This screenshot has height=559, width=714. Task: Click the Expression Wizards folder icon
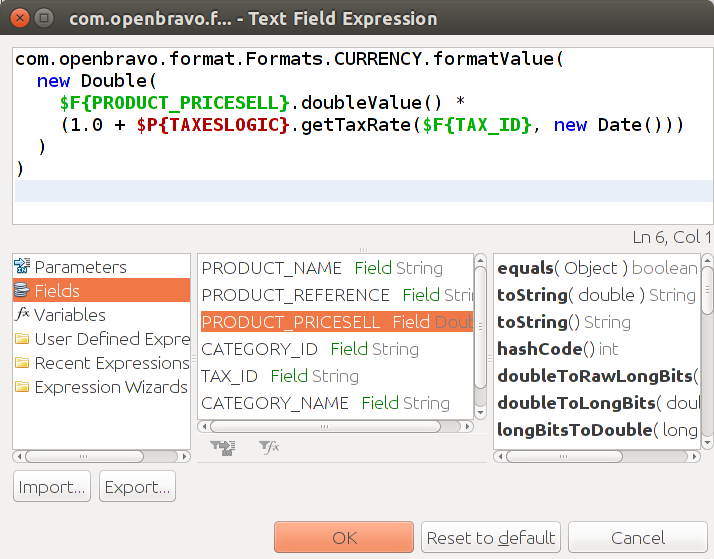[22, 387]
